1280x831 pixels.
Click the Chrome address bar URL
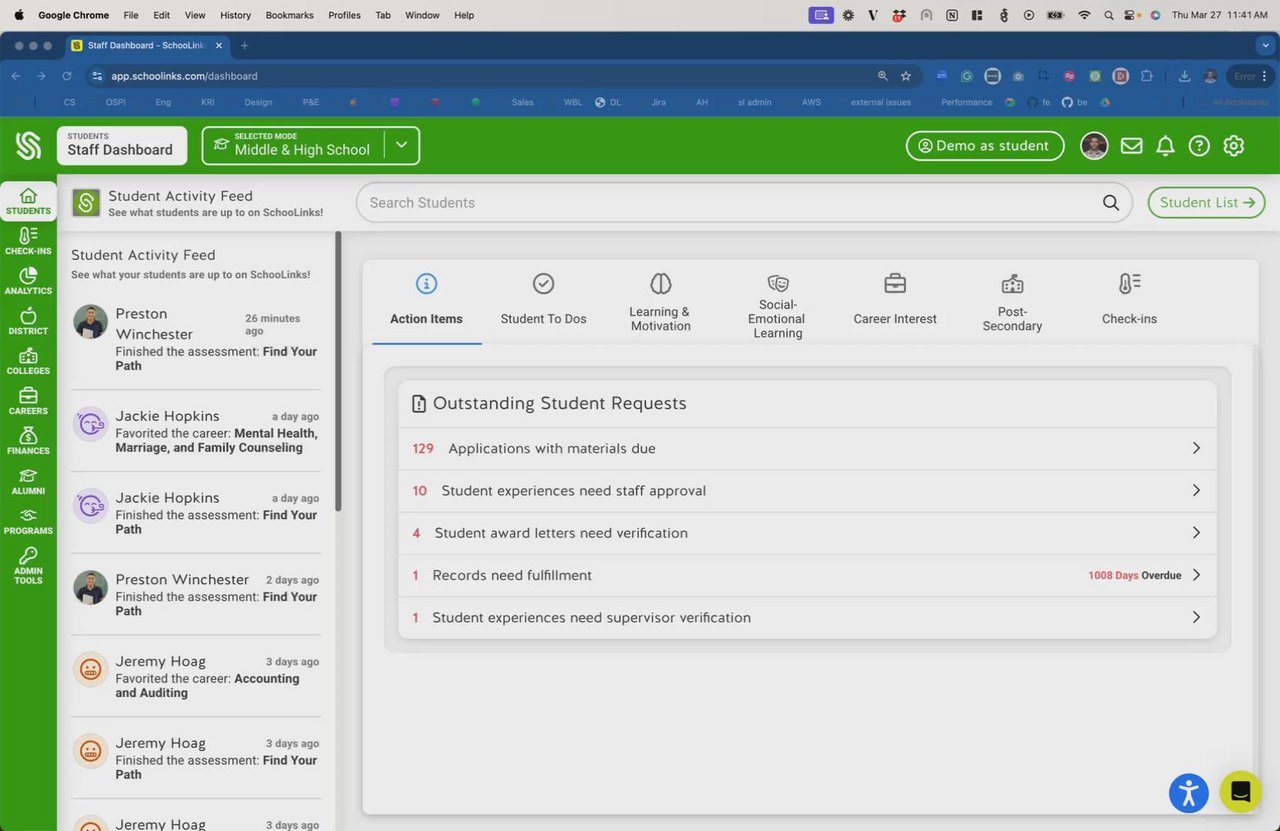184,76
